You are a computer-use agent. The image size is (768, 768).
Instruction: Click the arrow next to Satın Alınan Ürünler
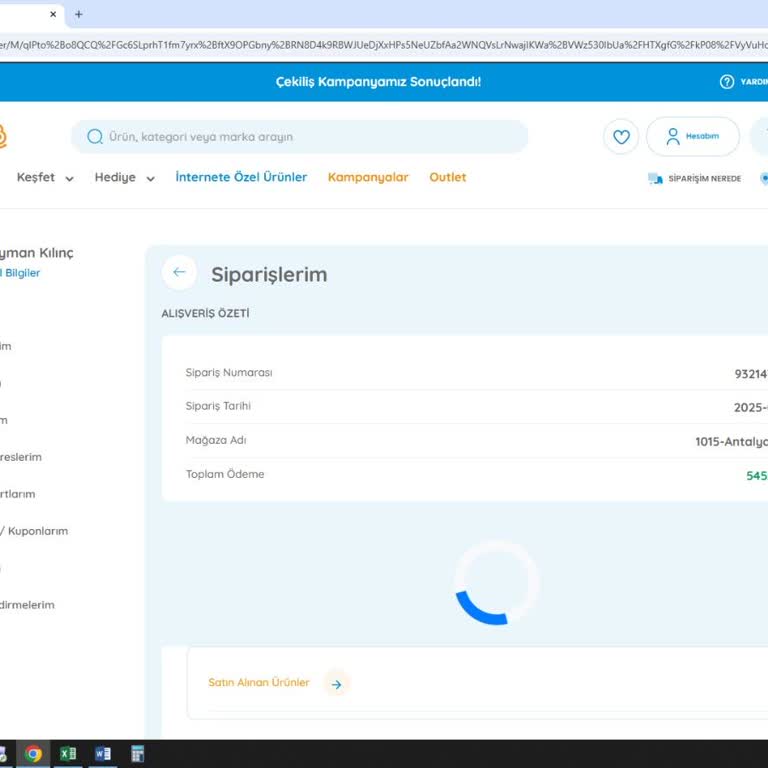[336, 684]
